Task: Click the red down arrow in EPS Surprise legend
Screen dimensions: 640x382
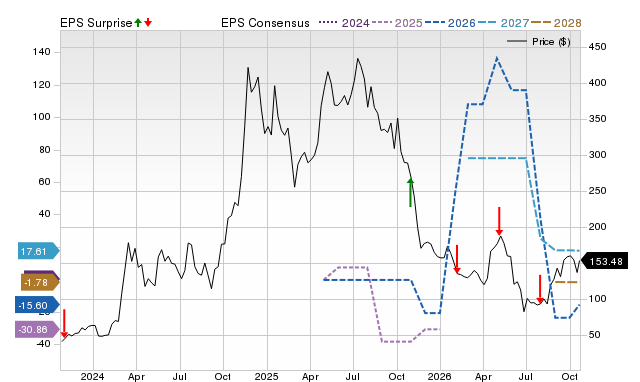Action: click(x=148, y=23)
